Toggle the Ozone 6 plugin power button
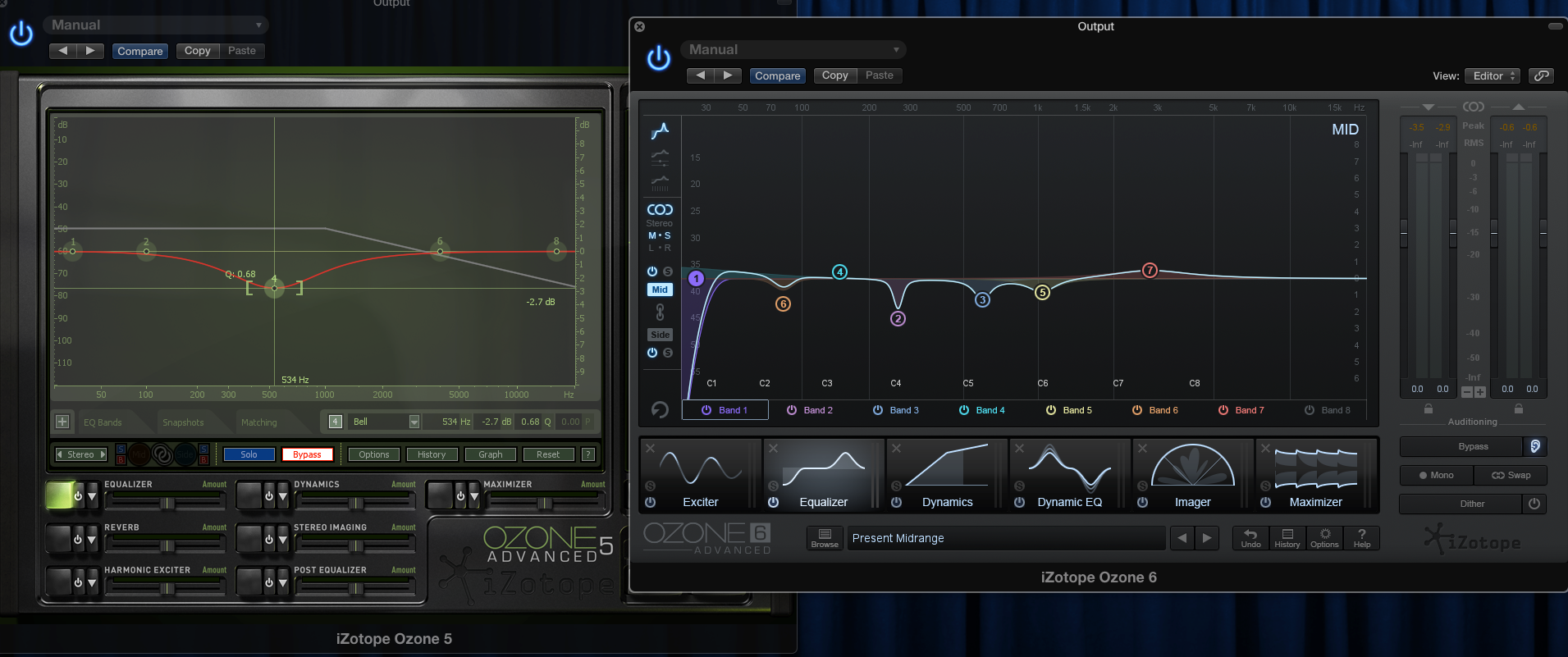The height and width of the screenshot is (657, 1568). coord(659,58)
